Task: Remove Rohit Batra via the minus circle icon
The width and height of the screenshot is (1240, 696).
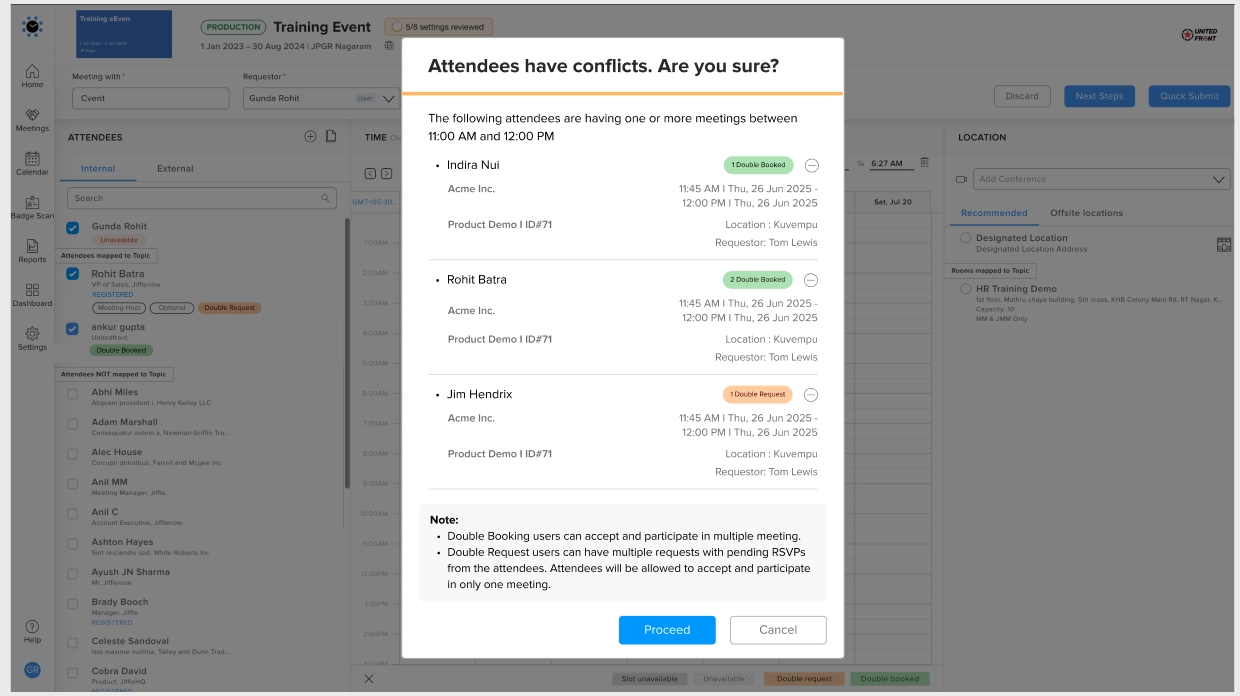Action: 811,280
